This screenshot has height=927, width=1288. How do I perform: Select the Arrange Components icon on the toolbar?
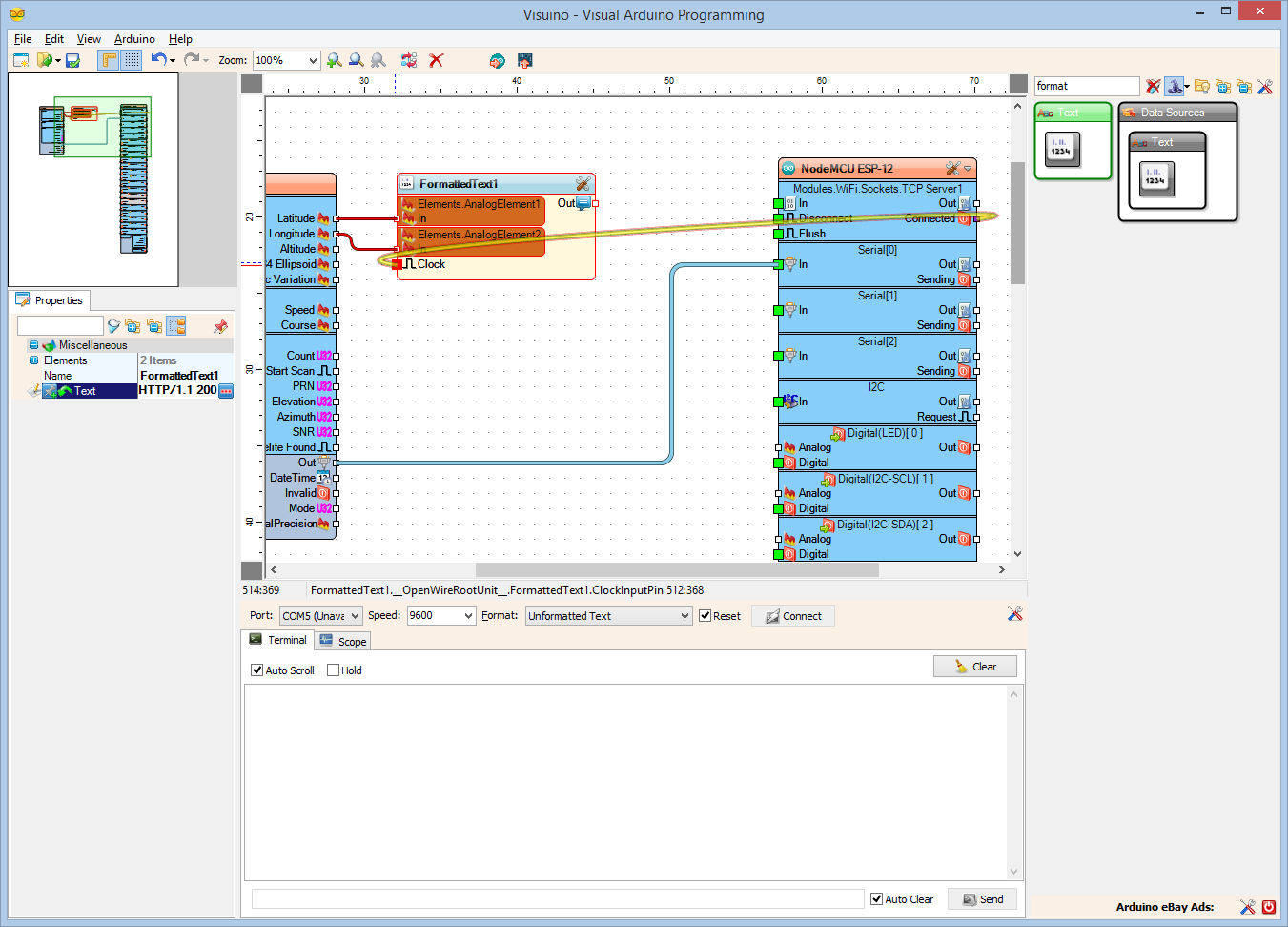coord(409,60)
